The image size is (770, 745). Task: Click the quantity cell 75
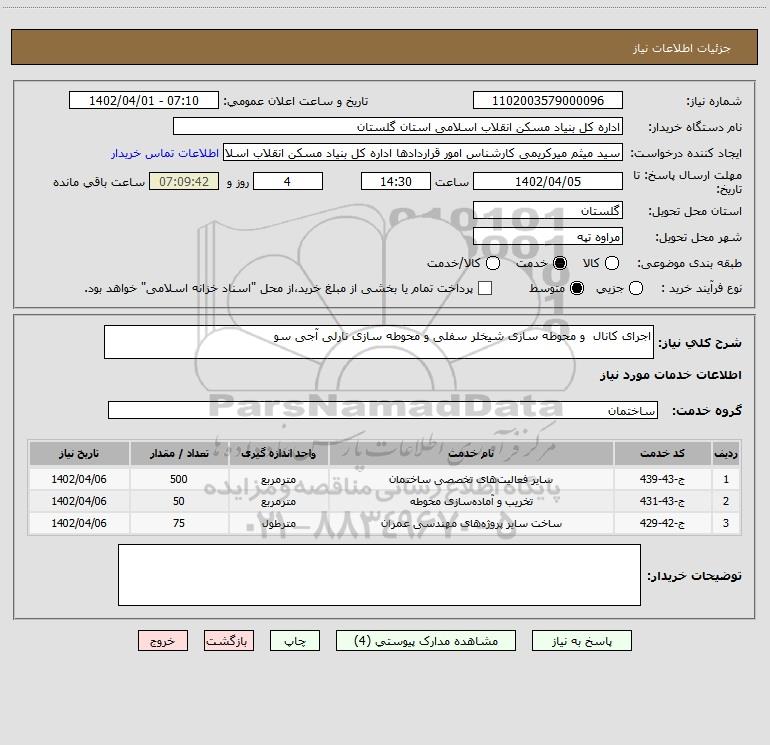pos(179,524)
